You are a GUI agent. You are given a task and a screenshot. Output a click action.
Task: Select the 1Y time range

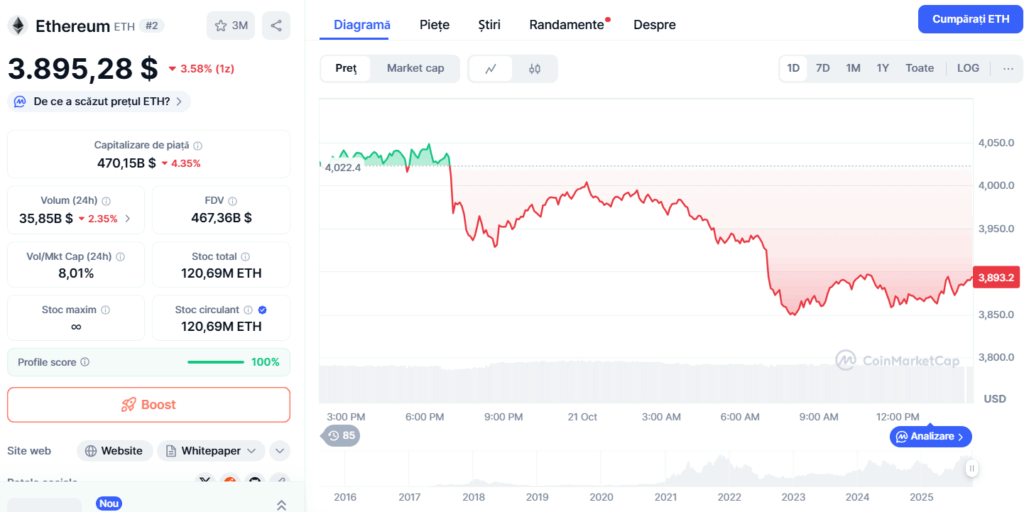pos(883,69)
